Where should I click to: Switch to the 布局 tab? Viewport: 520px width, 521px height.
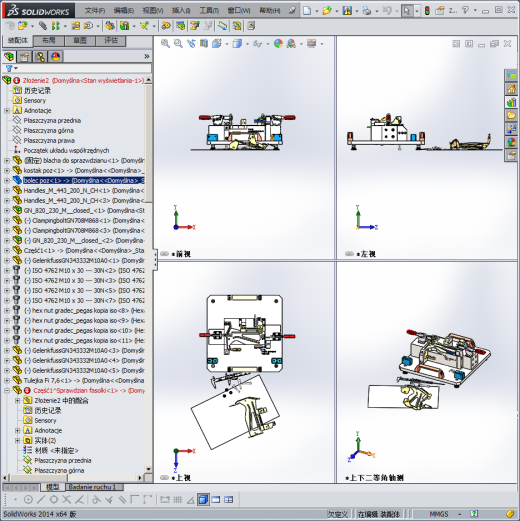pyautogui.click(x=49, y=41)
